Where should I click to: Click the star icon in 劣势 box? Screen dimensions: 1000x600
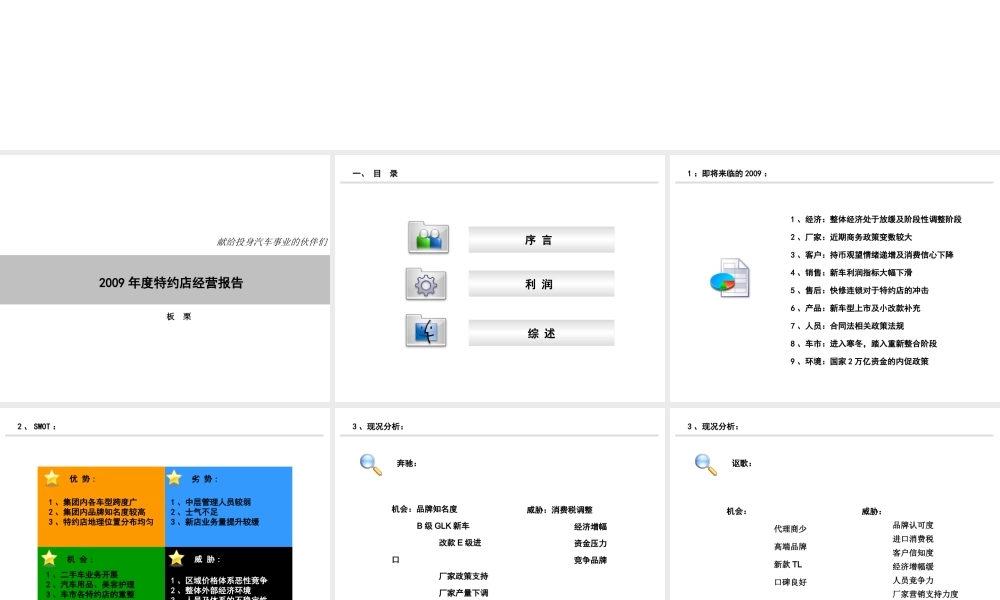pos(174,478)
